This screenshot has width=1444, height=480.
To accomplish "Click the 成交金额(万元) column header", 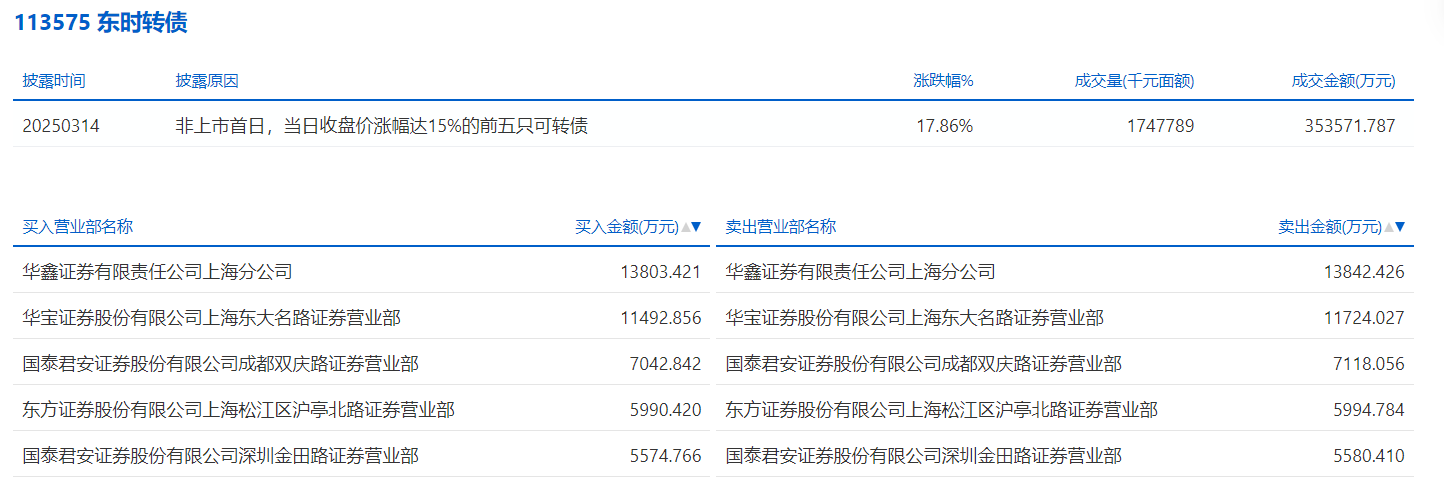I will pyautogui.click(x=1343, y=81).
